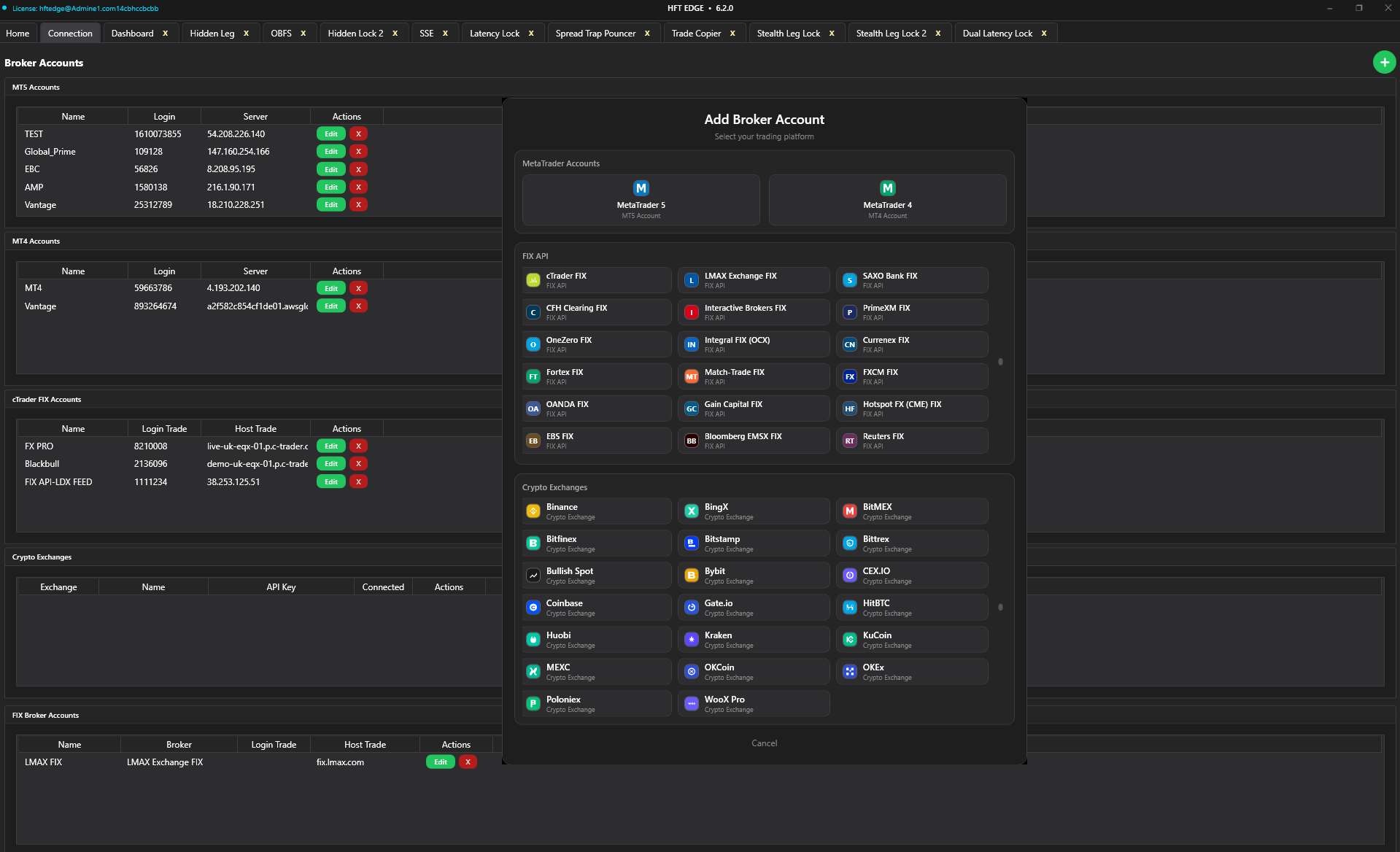Viewport: 1400px width, 852px height.
Task: Select the EBS FIX option
Action: click(597, 441)
